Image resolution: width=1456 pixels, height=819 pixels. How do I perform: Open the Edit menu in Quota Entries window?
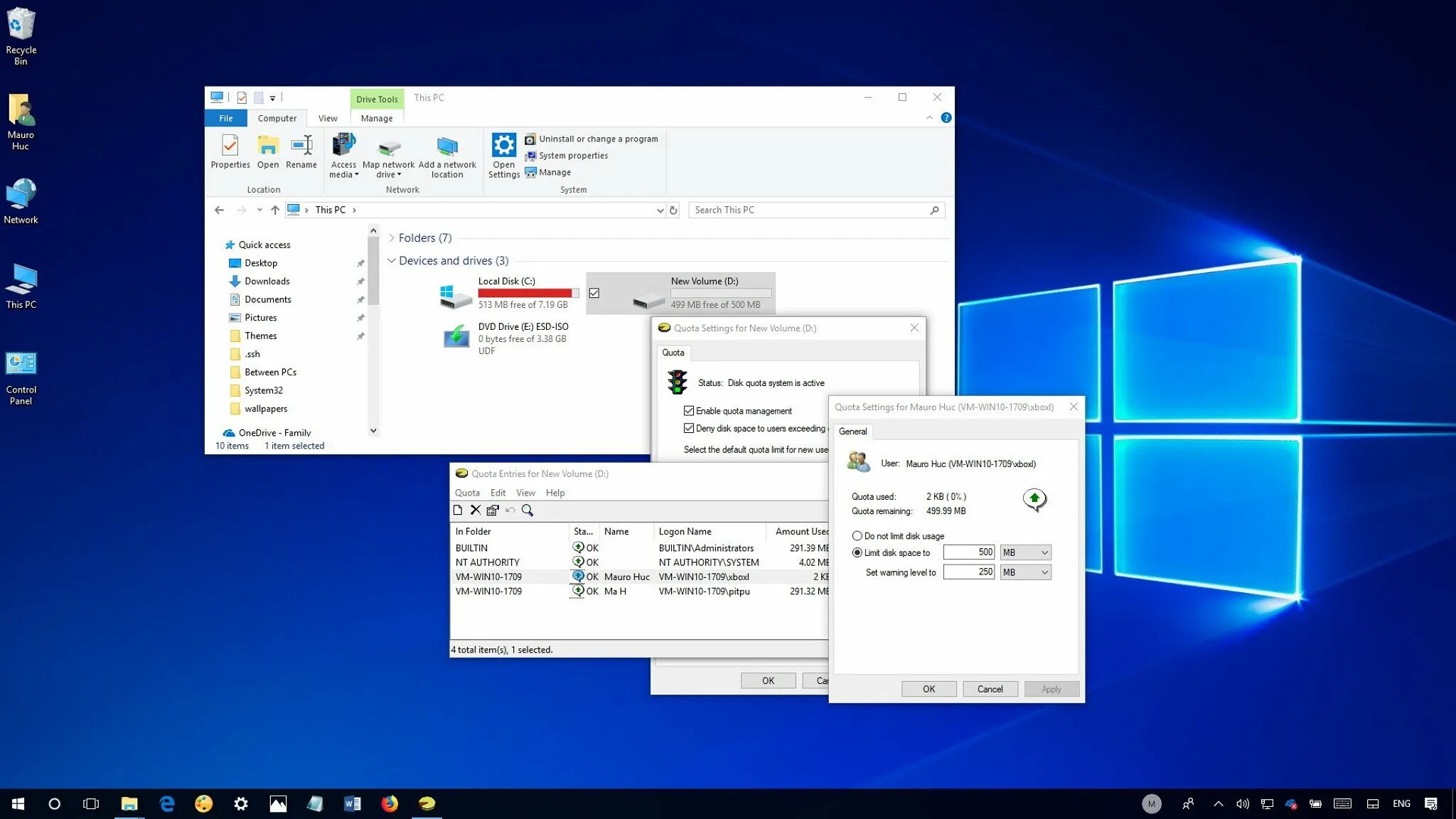pos(498,492)
